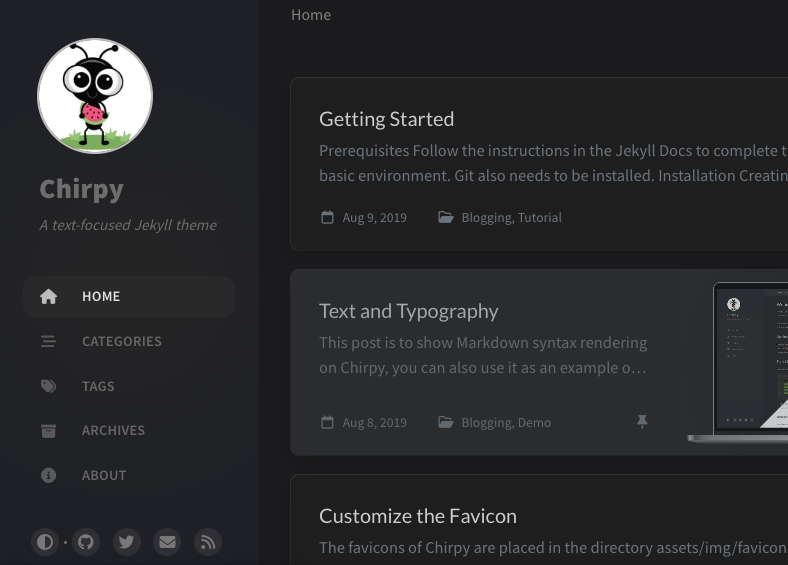This screenshot has height=565, width=788.
Task: Click the home icon in sidebar
Action: 48,297
